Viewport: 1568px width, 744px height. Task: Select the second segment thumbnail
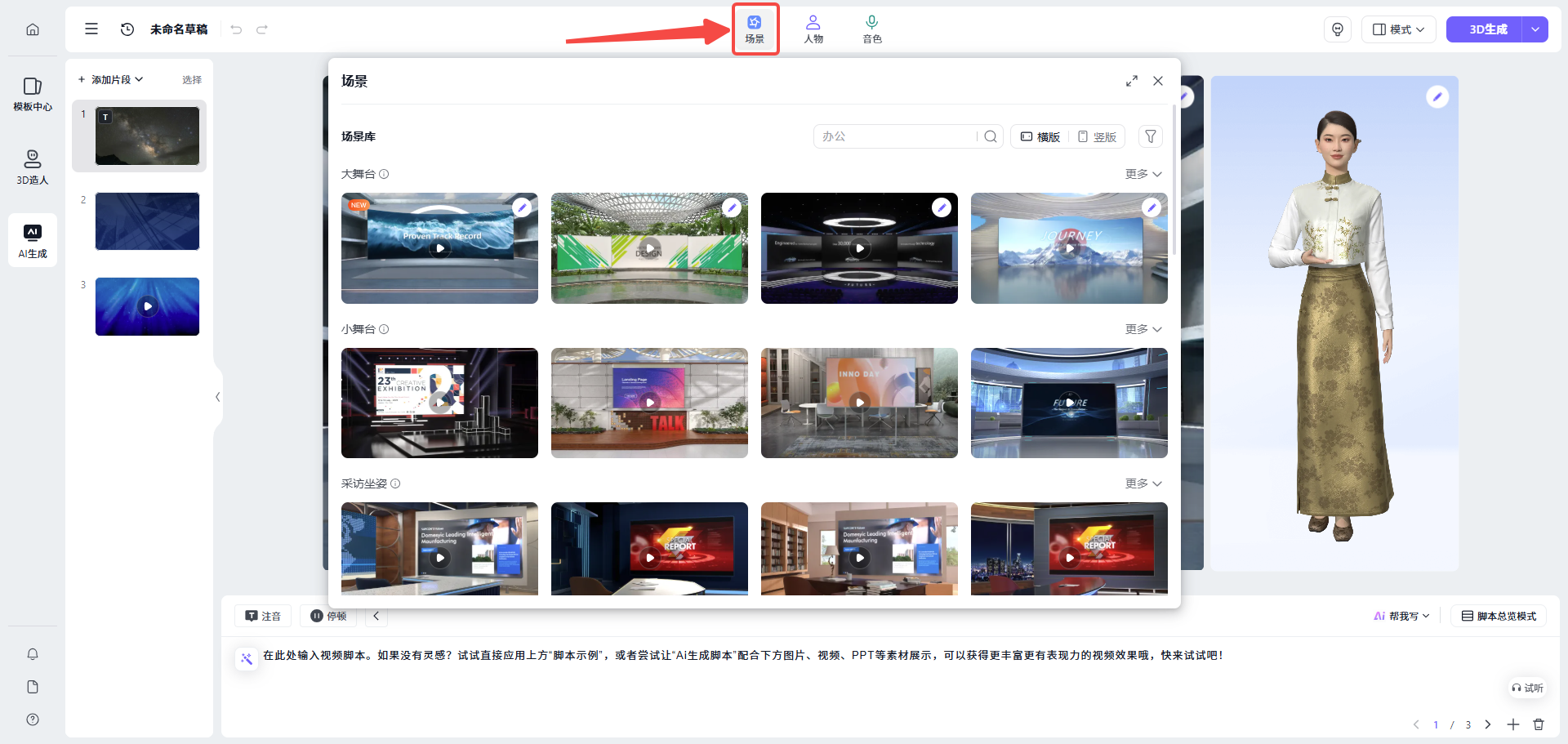(147, 221)
